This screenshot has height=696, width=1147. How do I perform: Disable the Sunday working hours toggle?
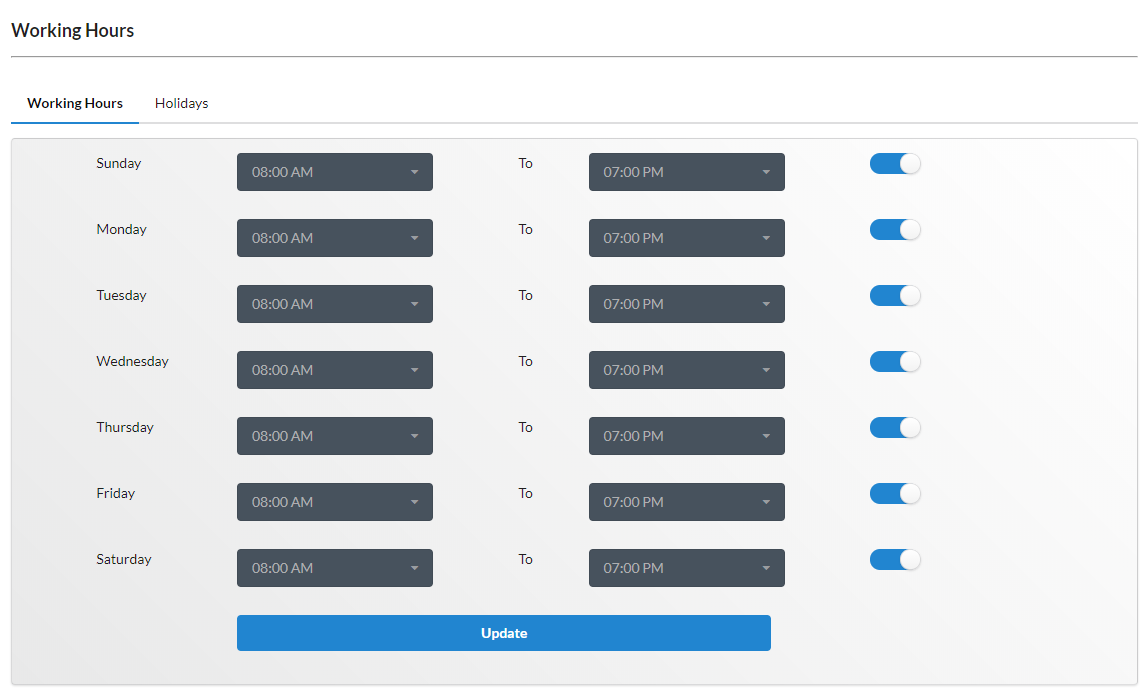(895, 163)
